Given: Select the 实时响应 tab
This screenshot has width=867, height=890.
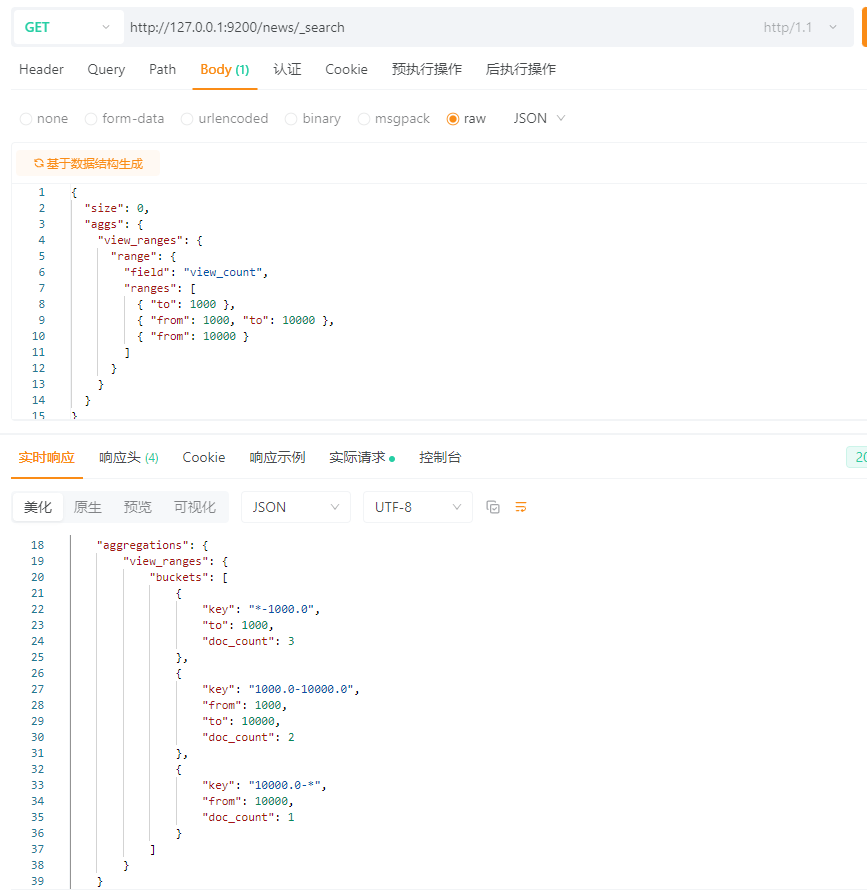Looking at the screenshot, I should 47,457.
